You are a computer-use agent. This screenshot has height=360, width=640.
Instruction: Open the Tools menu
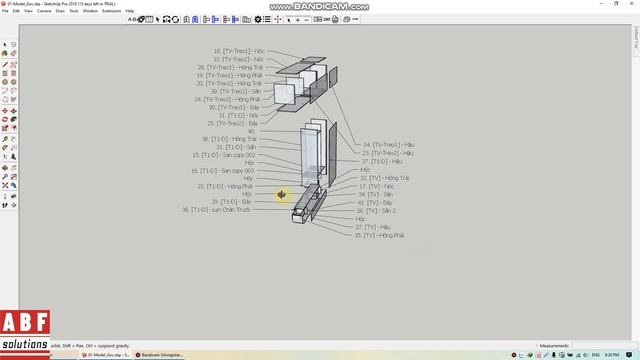point(74,11)
